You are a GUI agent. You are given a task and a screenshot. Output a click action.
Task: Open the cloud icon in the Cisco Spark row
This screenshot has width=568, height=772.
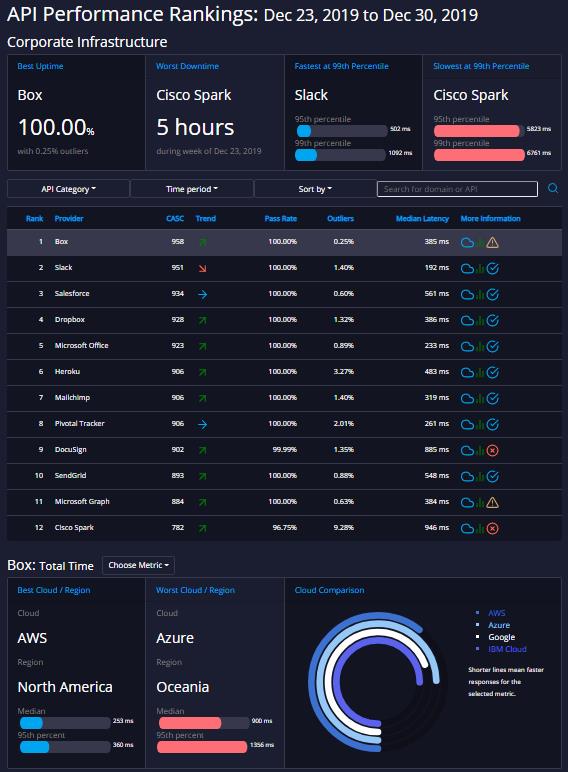(467, 528)
